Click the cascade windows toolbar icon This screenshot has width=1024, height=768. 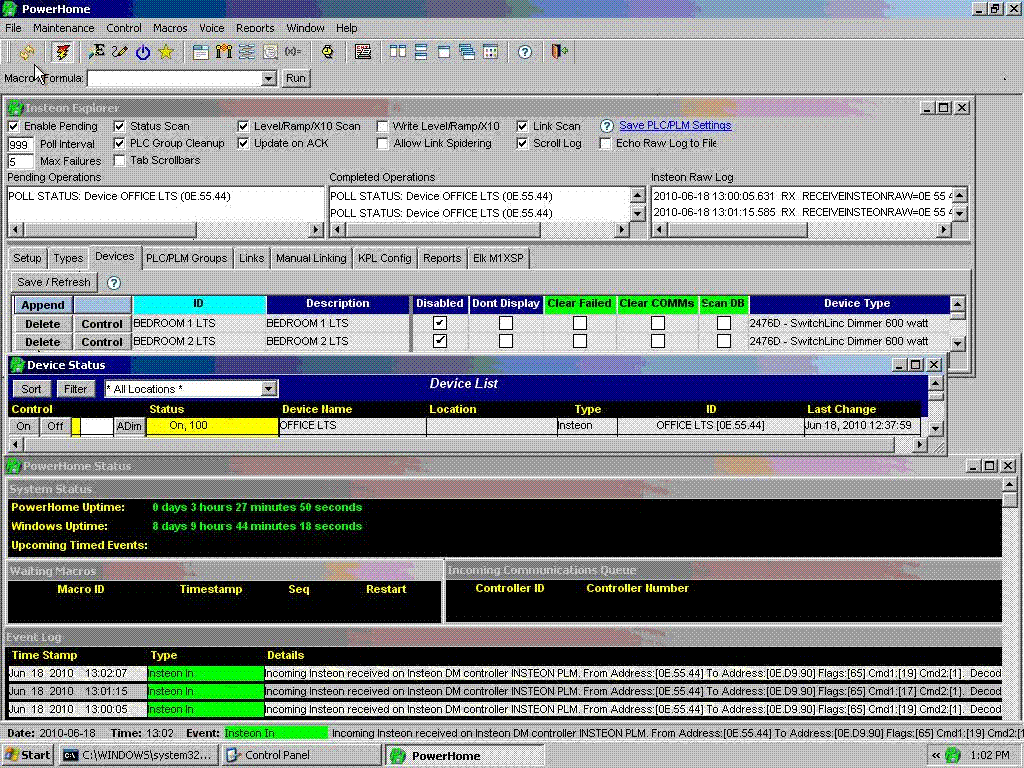point(467,52)
